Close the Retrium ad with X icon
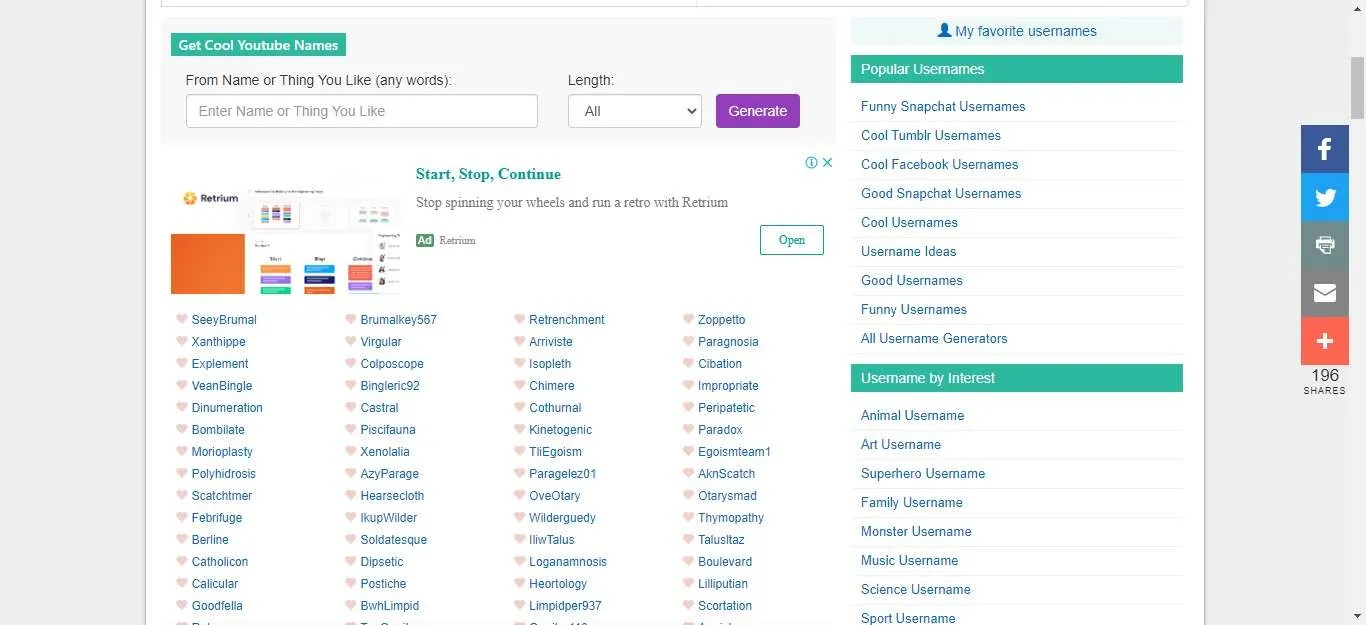 pos(828,163)
